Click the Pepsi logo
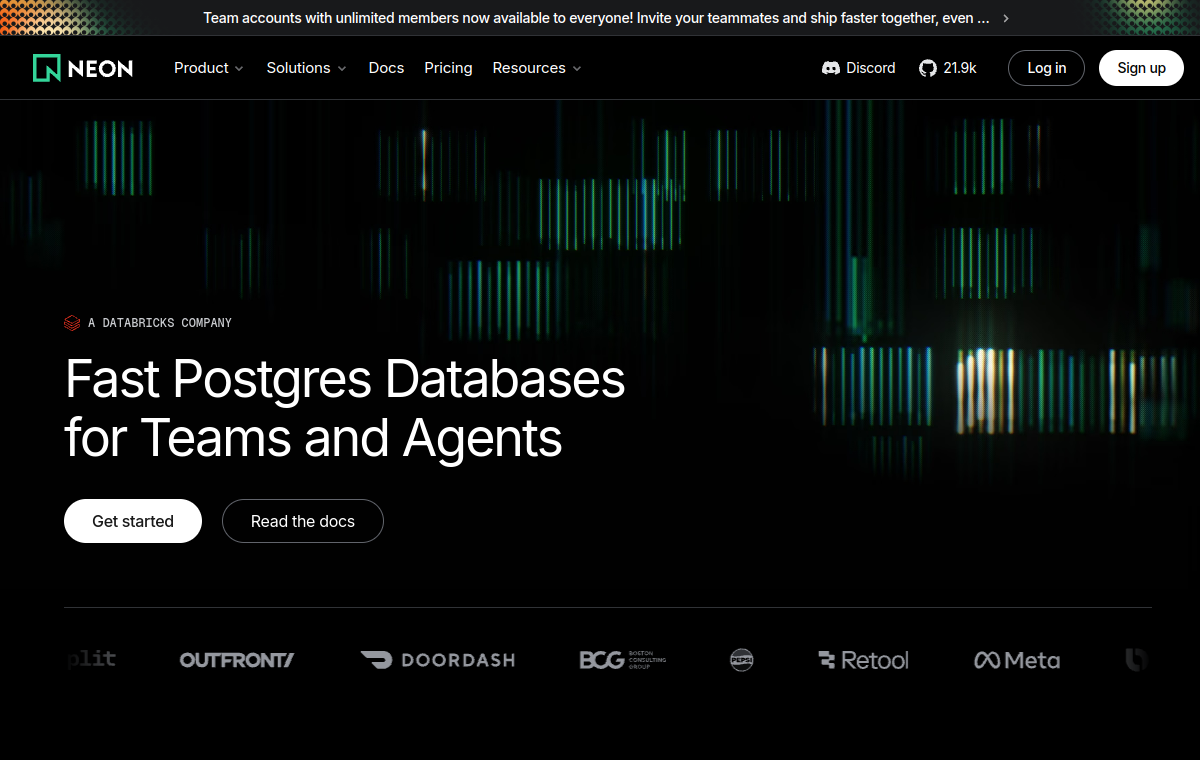 click(741, 660)
